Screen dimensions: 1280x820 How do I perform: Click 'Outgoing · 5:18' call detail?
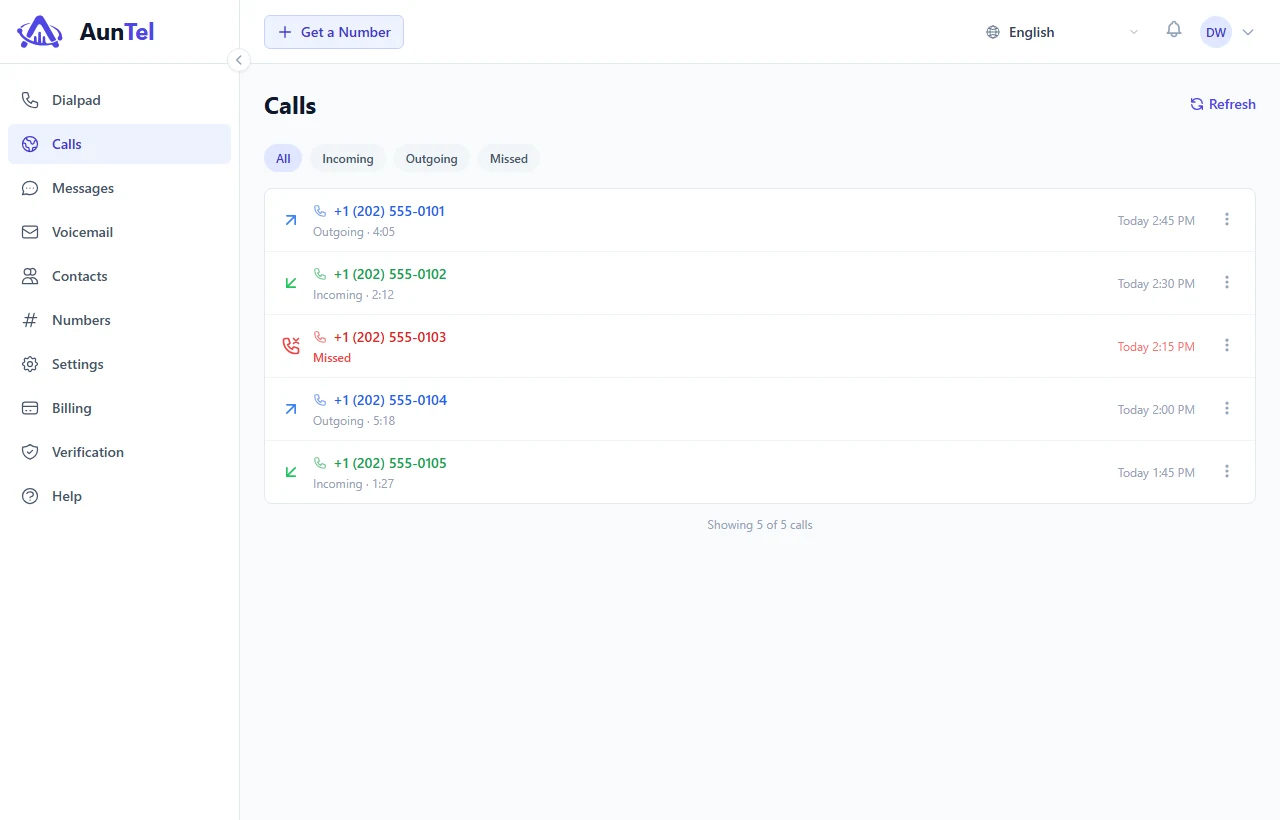coord(354,421)
